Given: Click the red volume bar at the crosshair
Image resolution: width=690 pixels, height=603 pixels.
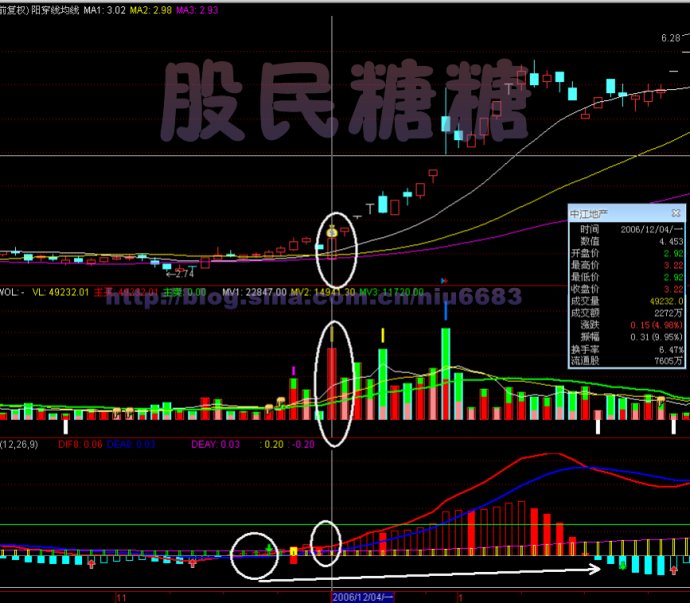Looking at the screenshot, I should pyautogui.click(x=332, y=384).
